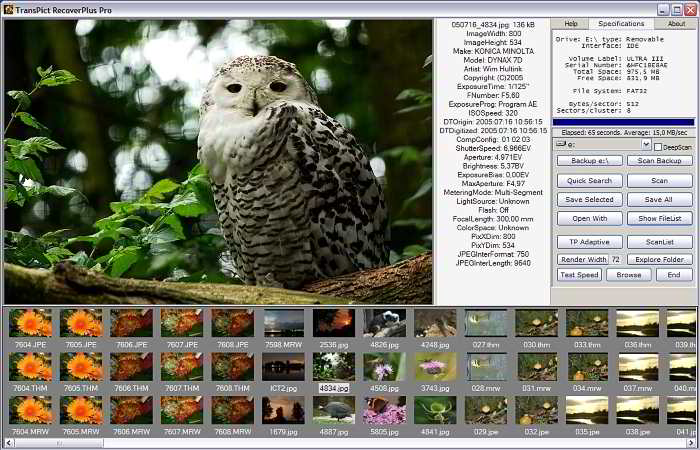
Task: Click the End button
Action: click(x=674, y=275)
